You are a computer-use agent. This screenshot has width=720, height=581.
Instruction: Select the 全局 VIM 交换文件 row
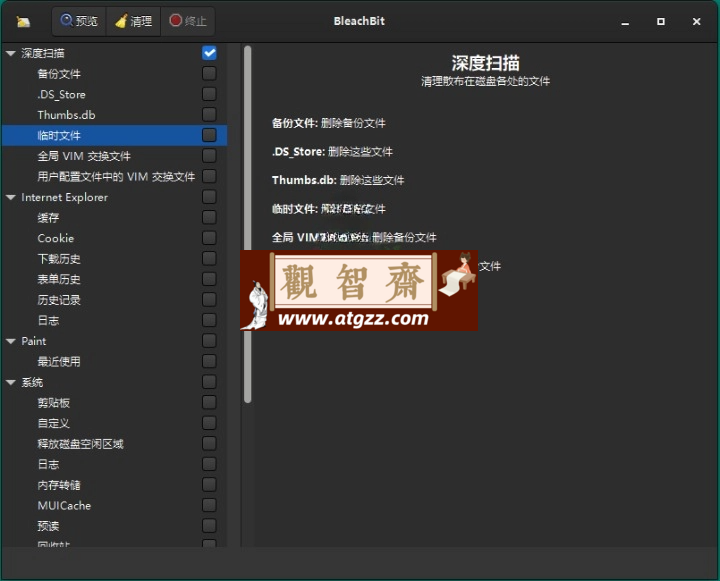coord(114,156)
